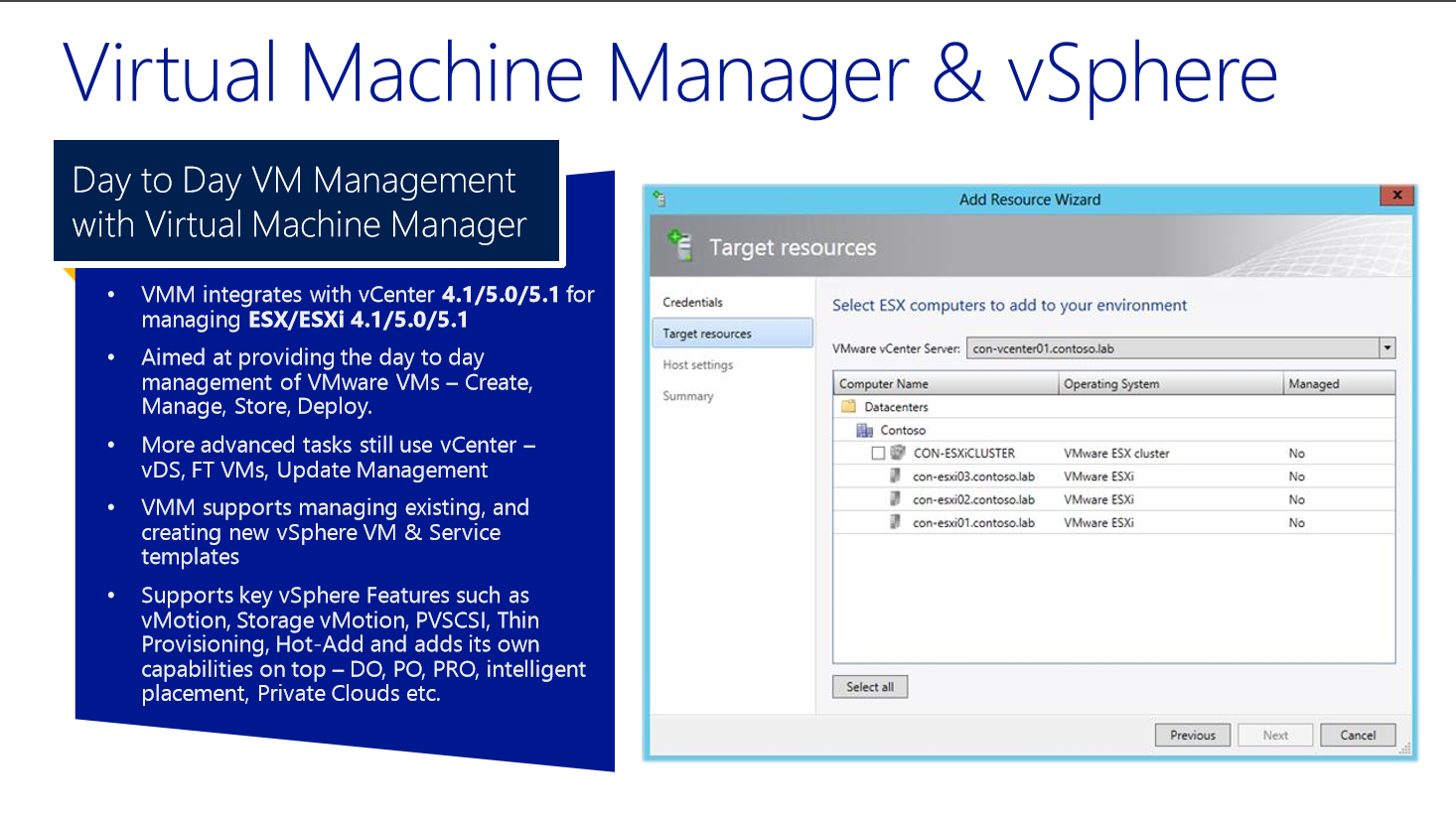Click the con-esxi03.contoso.lab host icon

[x=895, y=476]
